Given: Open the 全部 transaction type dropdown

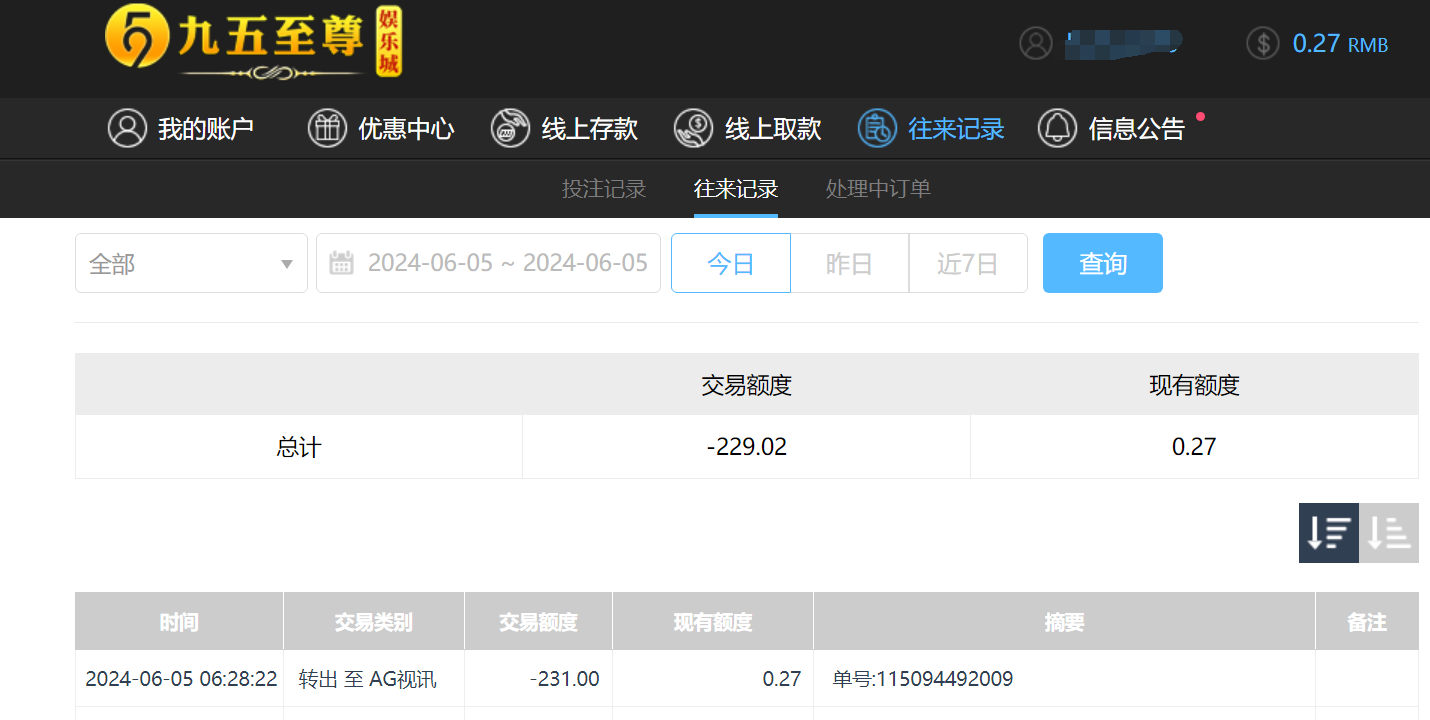Looking at the screenshot, I should (190, 262).
